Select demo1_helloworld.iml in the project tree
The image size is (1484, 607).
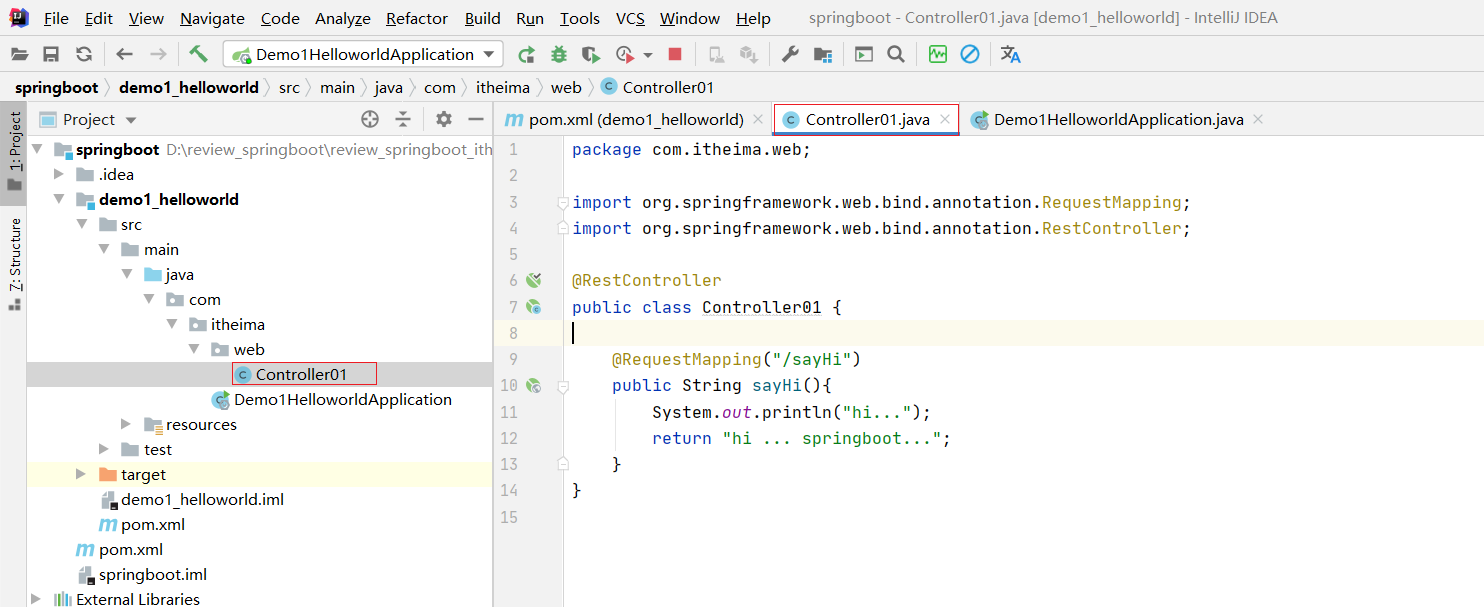click(x=202, y=499)
